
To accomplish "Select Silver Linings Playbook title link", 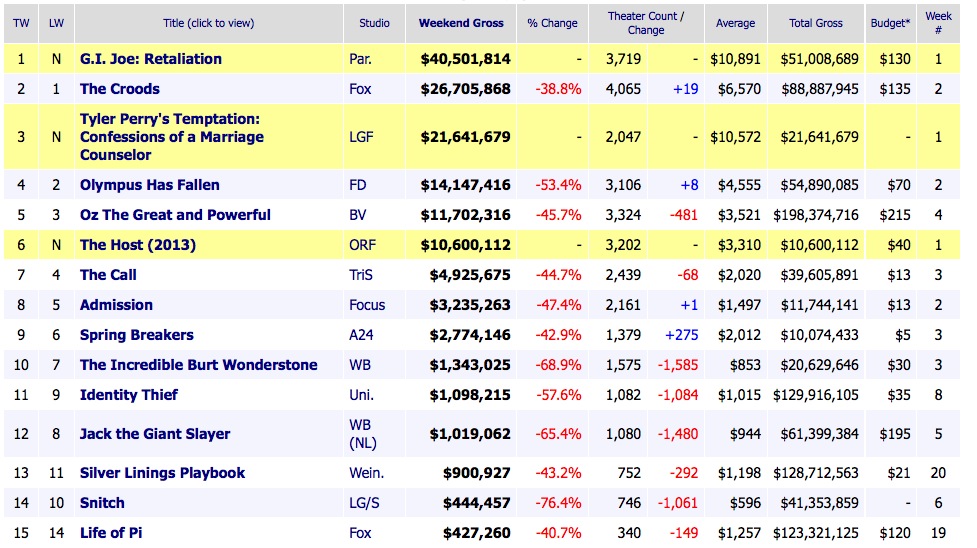I will point(162,473).
